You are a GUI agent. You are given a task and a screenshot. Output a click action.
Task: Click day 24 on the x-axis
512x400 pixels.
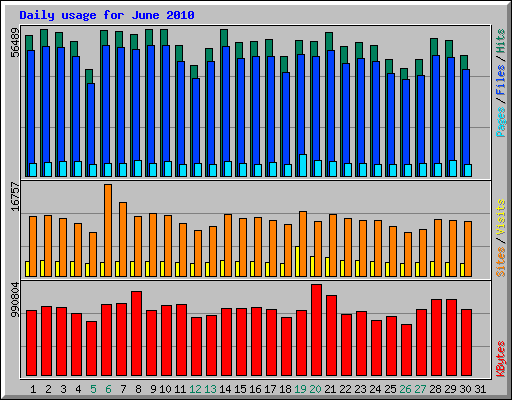point(375,389)
